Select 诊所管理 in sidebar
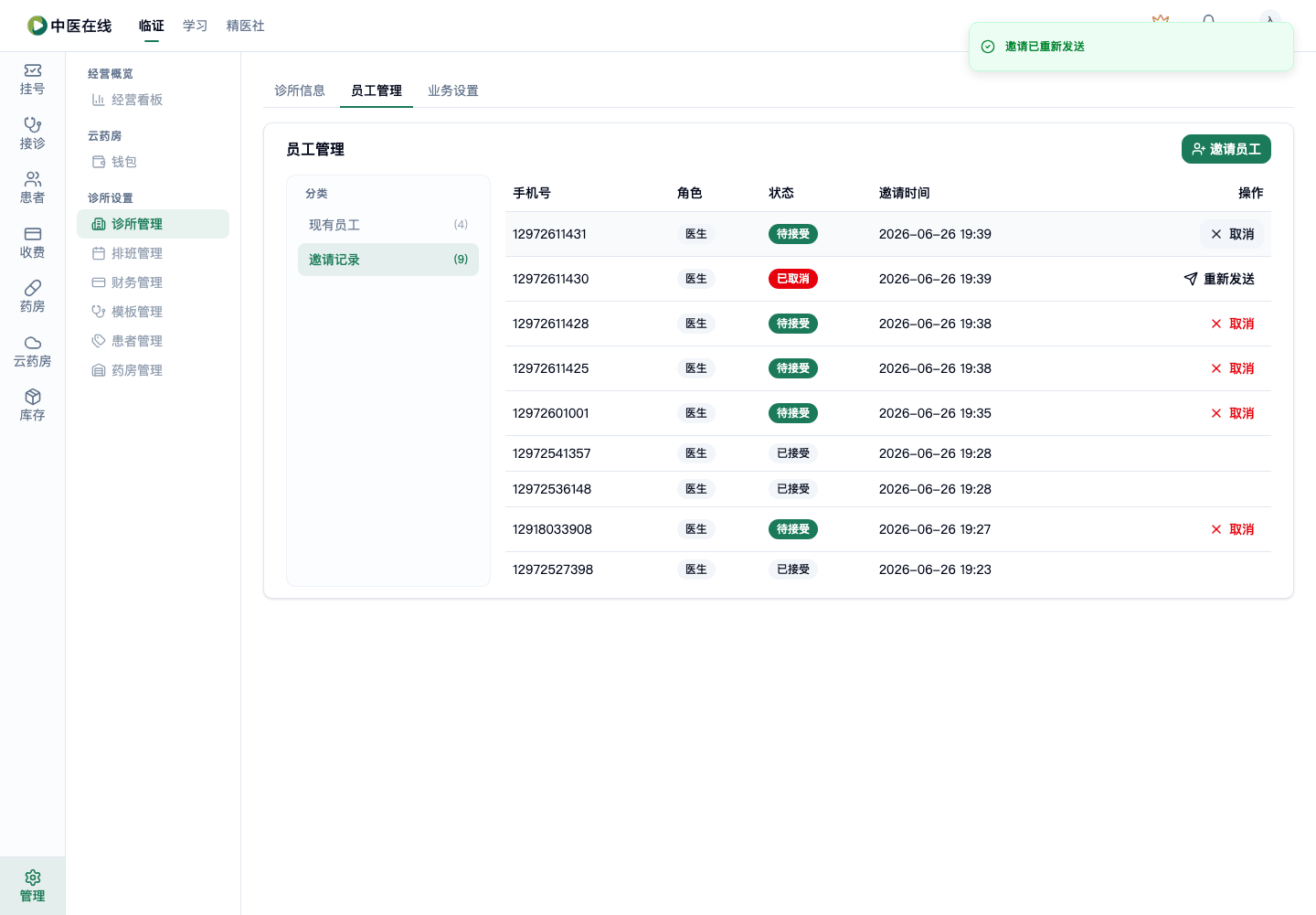This screenshot has width=1316, height=915. pyautogui.click(x=153, y=224)
